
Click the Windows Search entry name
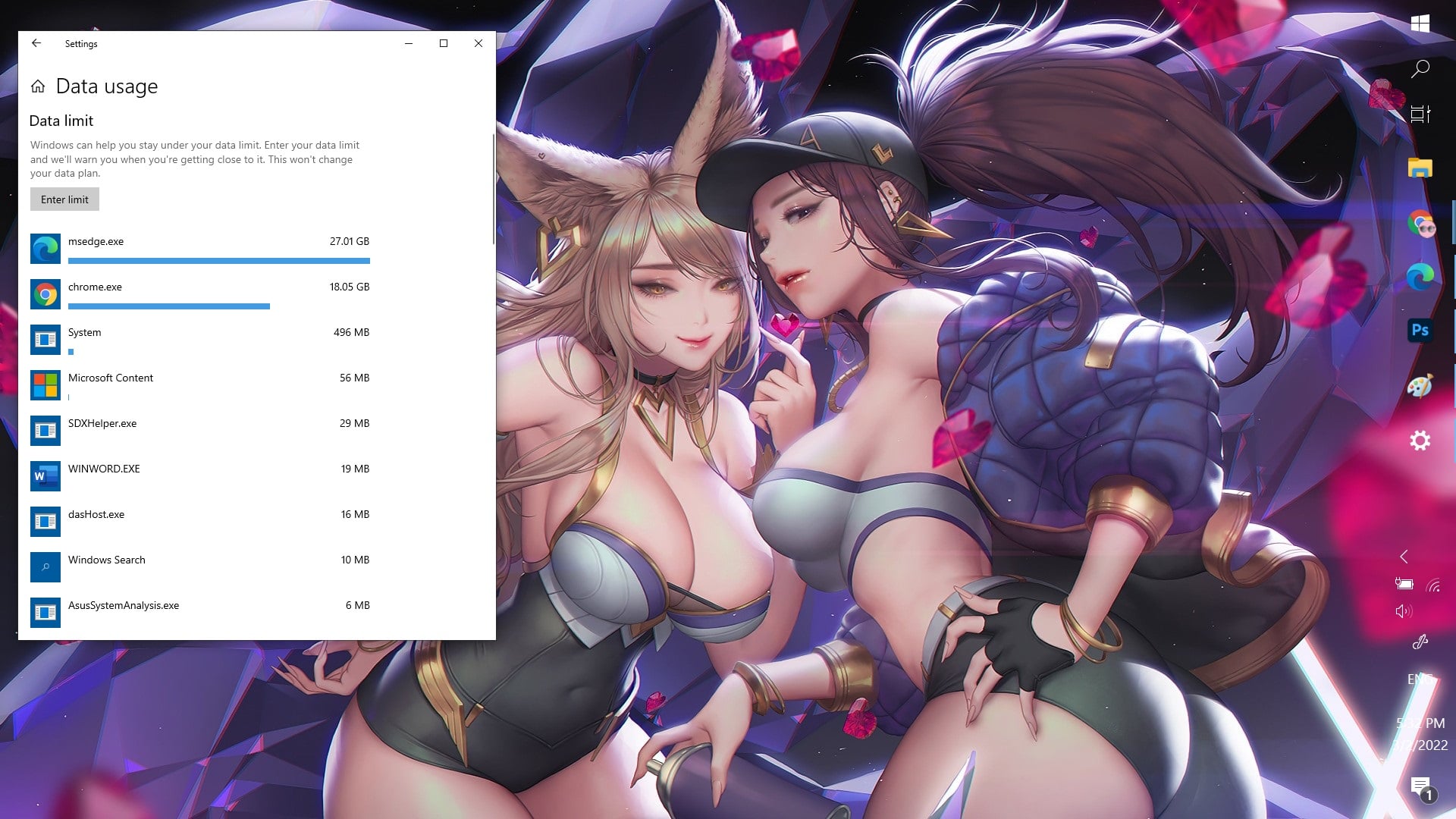point(107,560)
